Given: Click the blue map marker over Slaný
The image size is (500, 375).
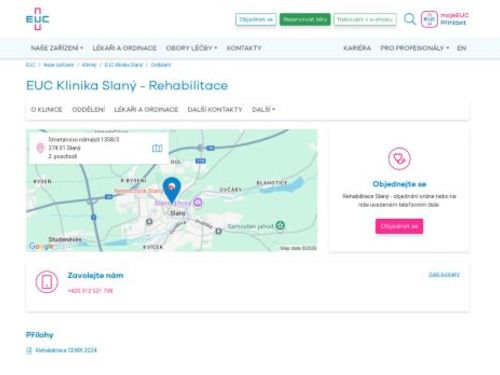Looking at the screenshot, I should pyautogui.click(x=172, y=189).
